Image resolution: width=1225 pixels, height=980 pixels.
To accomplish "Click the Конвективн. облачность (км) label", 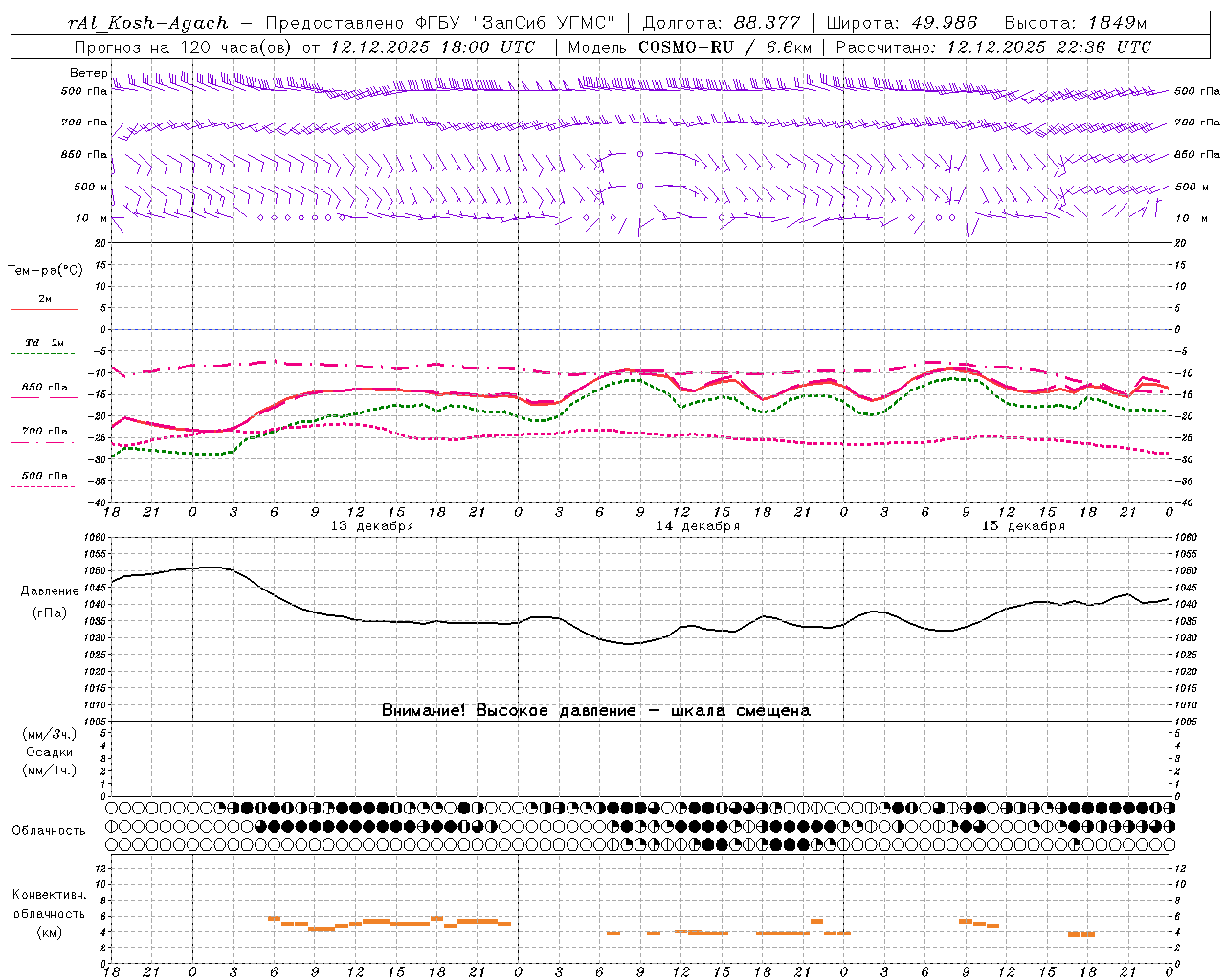I will tap(49, 913).
